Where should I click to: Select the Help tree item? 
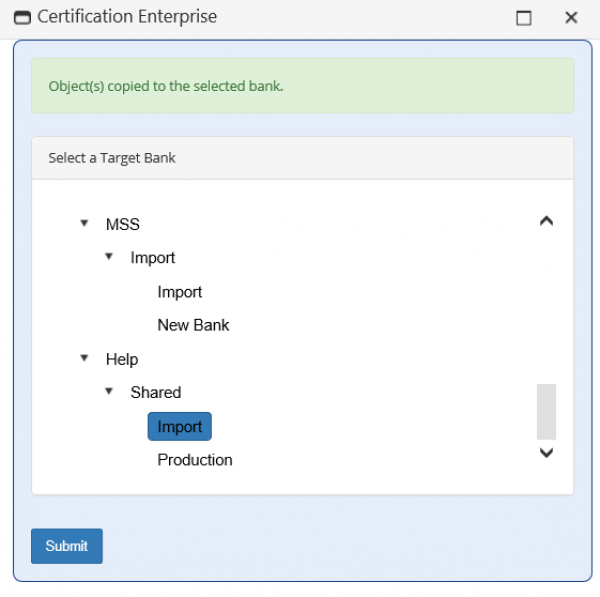click(122, 359)
